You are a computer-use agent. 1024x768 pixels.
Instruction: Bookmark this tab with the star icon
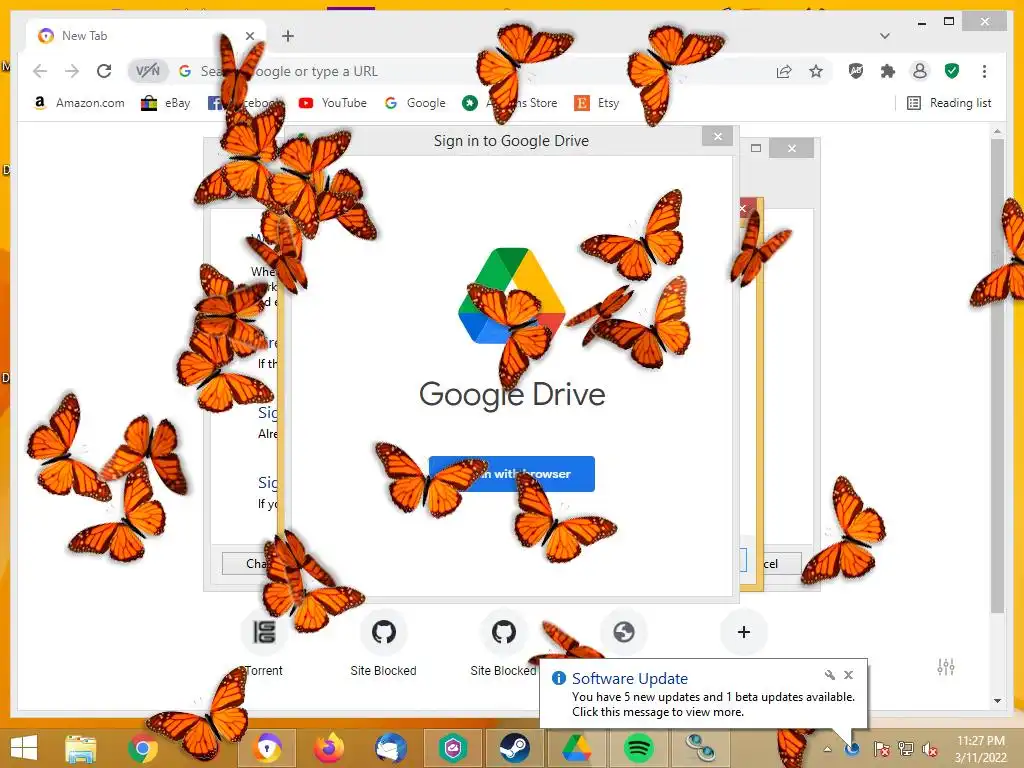click(816, 71)
